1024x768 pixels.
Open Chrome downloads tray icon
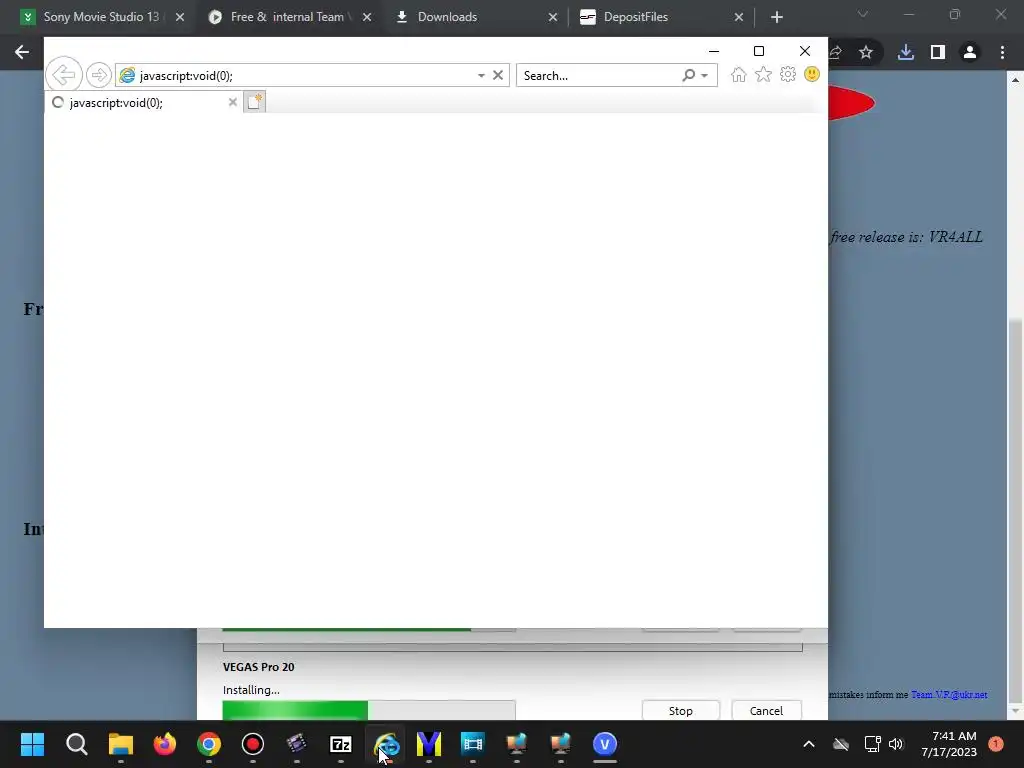click(x=906, y=52)
